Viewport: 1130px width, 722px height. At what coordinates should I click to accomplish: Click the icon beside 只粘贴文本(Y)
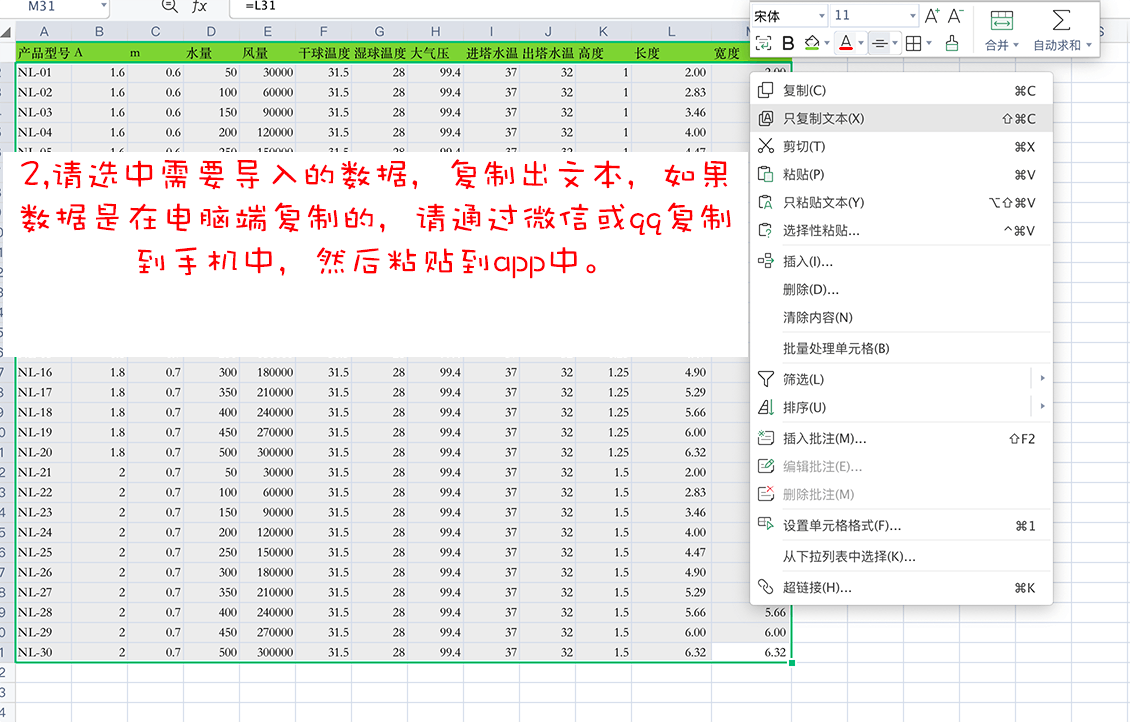[765, 202]
